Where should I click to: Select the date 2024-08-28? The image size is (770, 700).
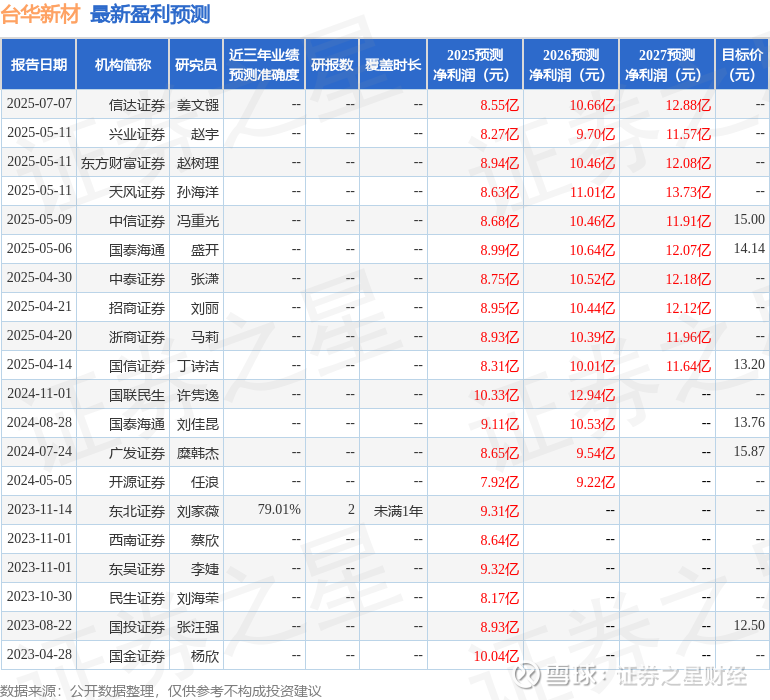coord(39,422)
